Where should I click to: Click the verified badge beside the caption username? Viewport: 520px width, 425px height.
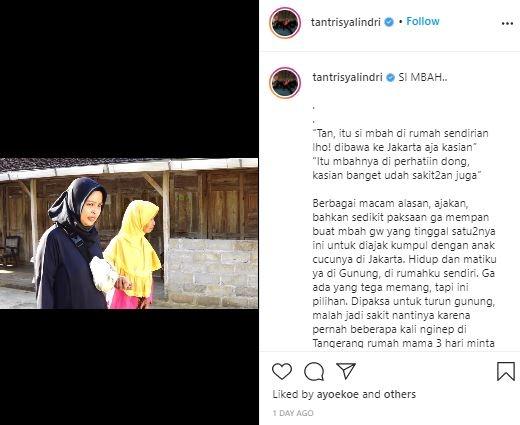tap(390, 78)
